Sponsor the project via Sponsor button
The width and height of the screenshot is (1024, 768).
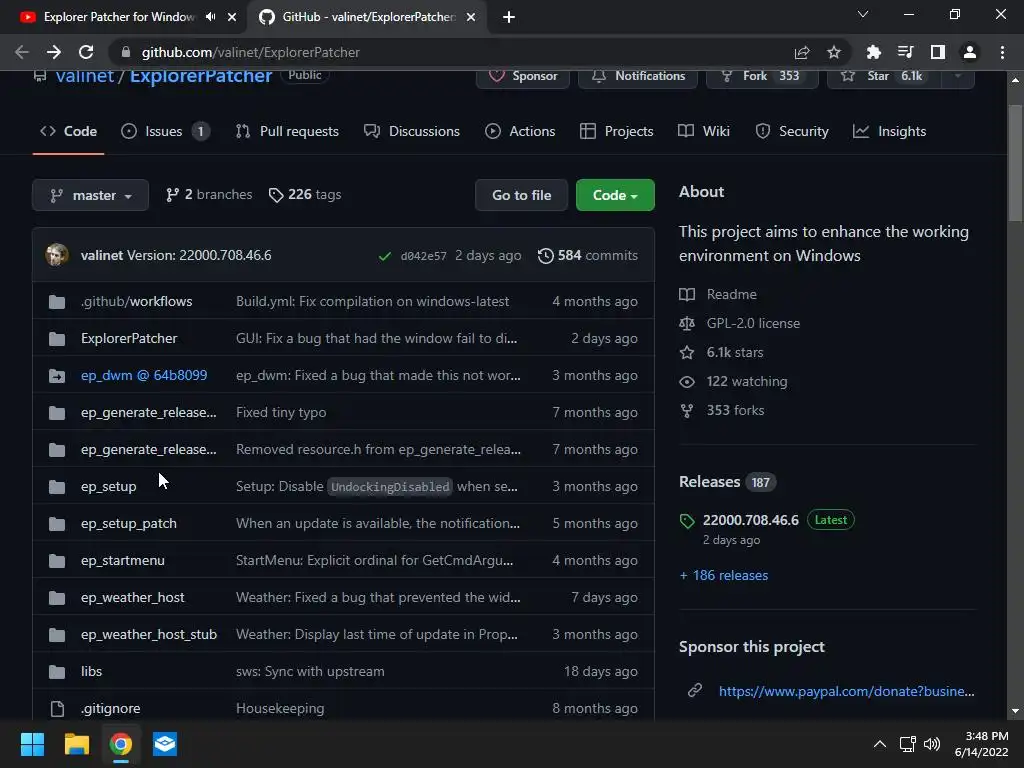tap(522, 76)
